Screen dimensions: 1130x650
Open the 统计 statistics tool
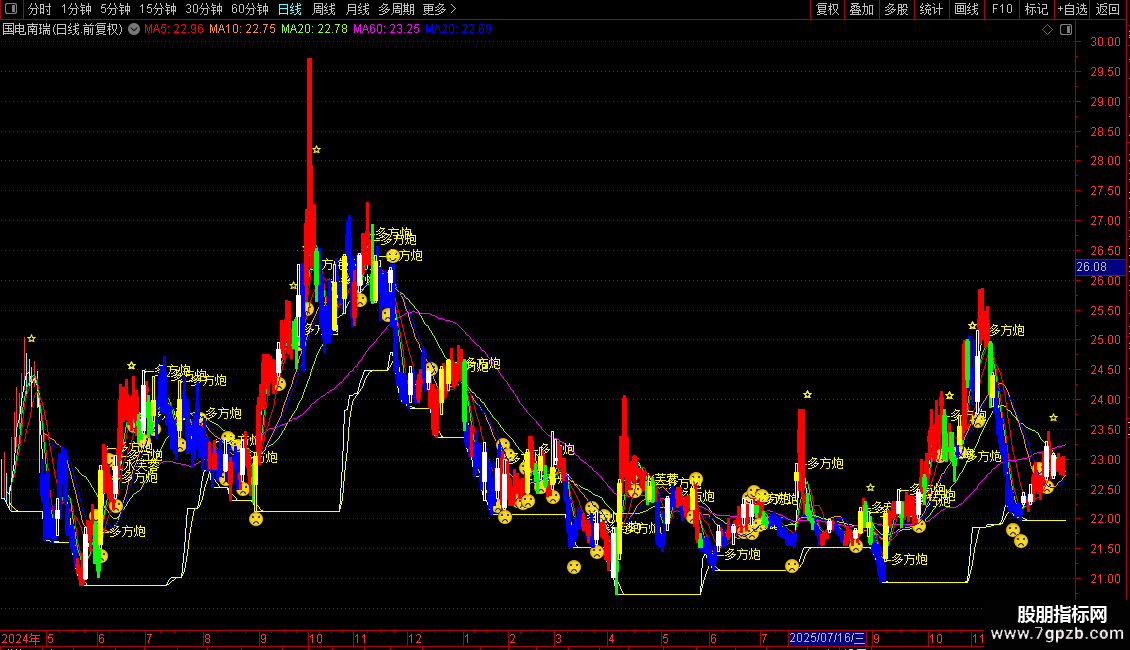[x=931, y=9]
